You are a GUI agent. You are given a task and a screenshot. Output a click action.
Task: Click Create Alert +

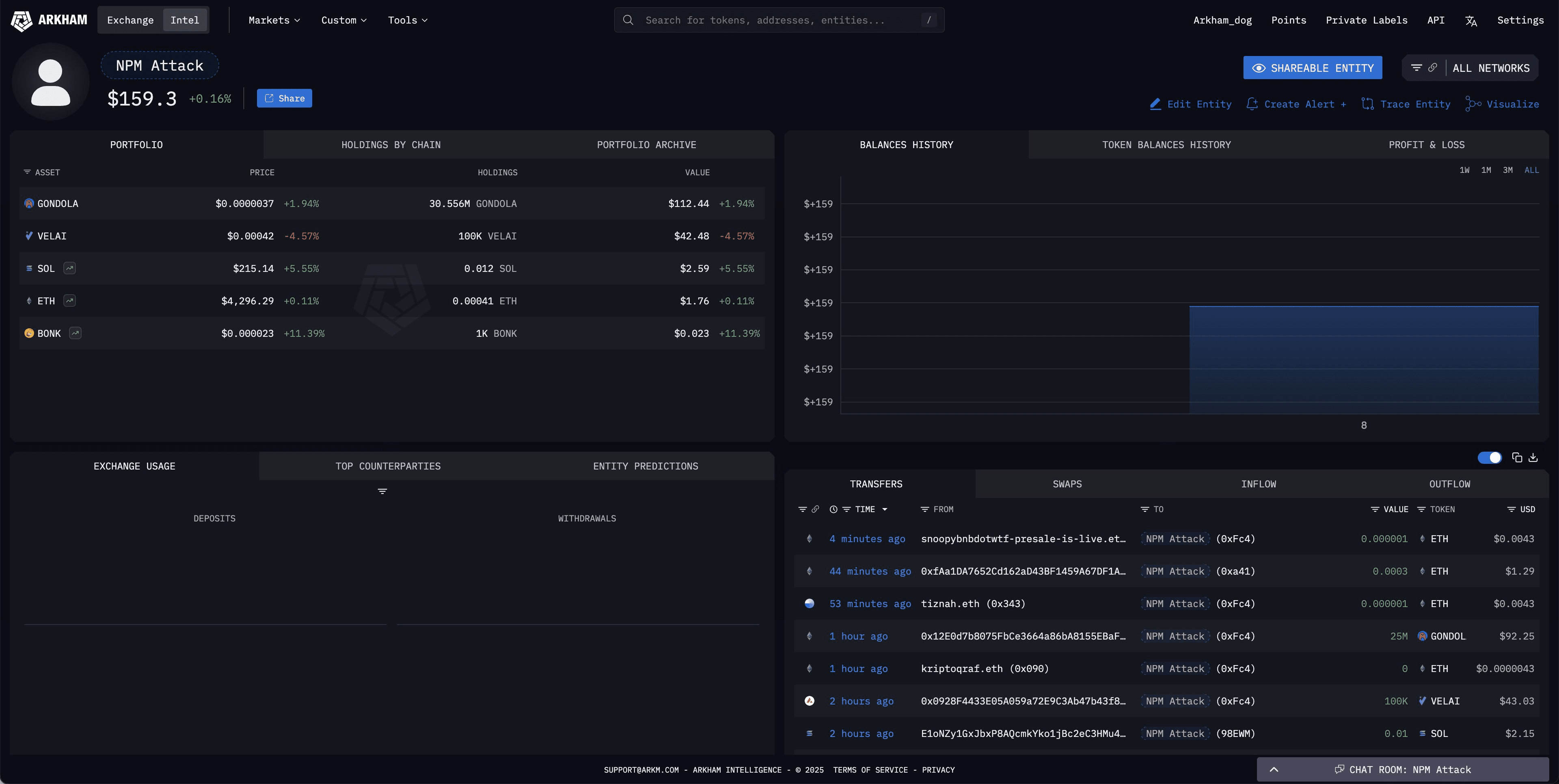[1296, 104]
